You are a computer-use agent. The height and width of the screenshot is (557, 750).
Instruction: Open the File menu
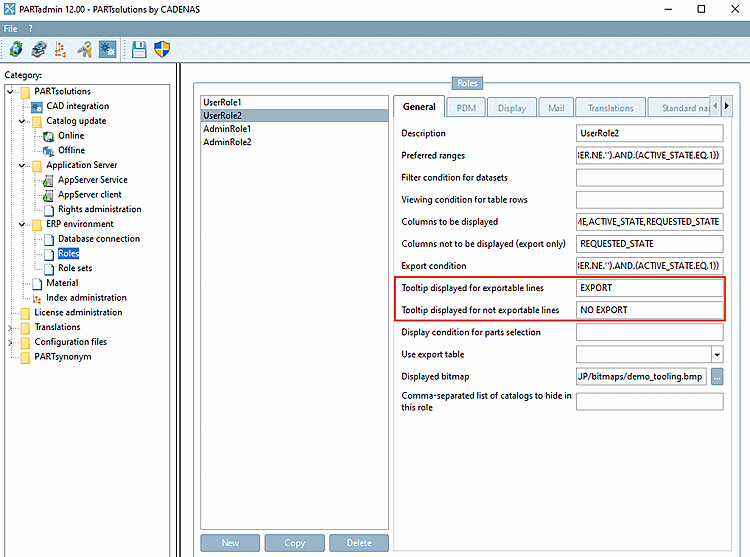pyautogui.click(x=11, y=29)
